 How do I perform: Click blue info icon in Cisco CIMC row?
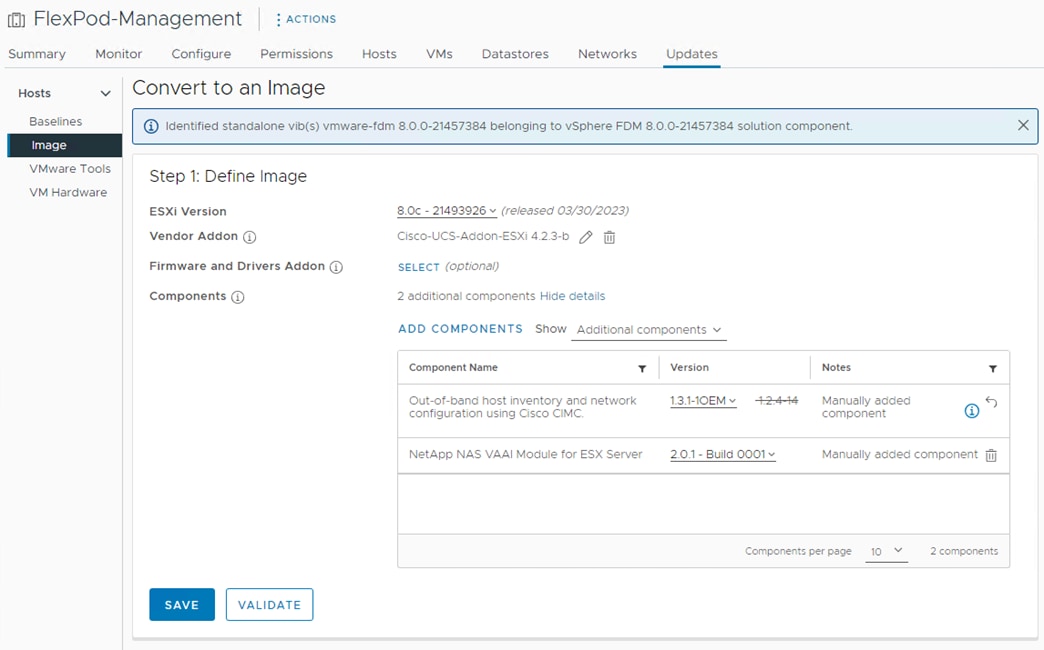pyautogui.click(x=971, y=411)
